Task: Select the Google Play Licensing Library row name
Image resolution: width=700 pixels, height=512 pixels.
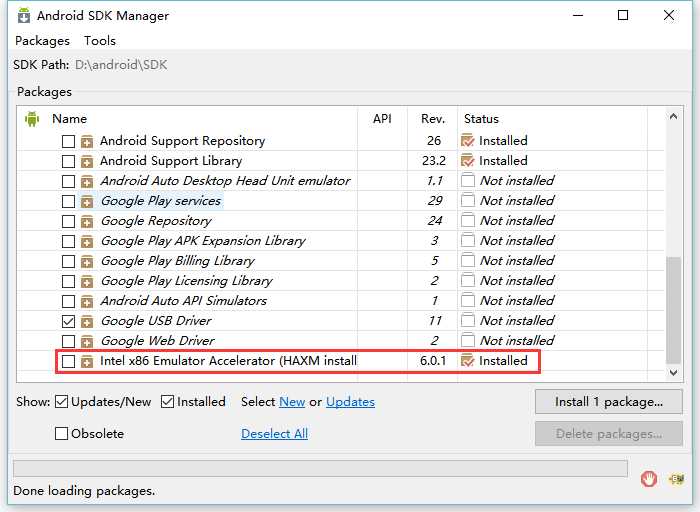Action: pos(187,281)
